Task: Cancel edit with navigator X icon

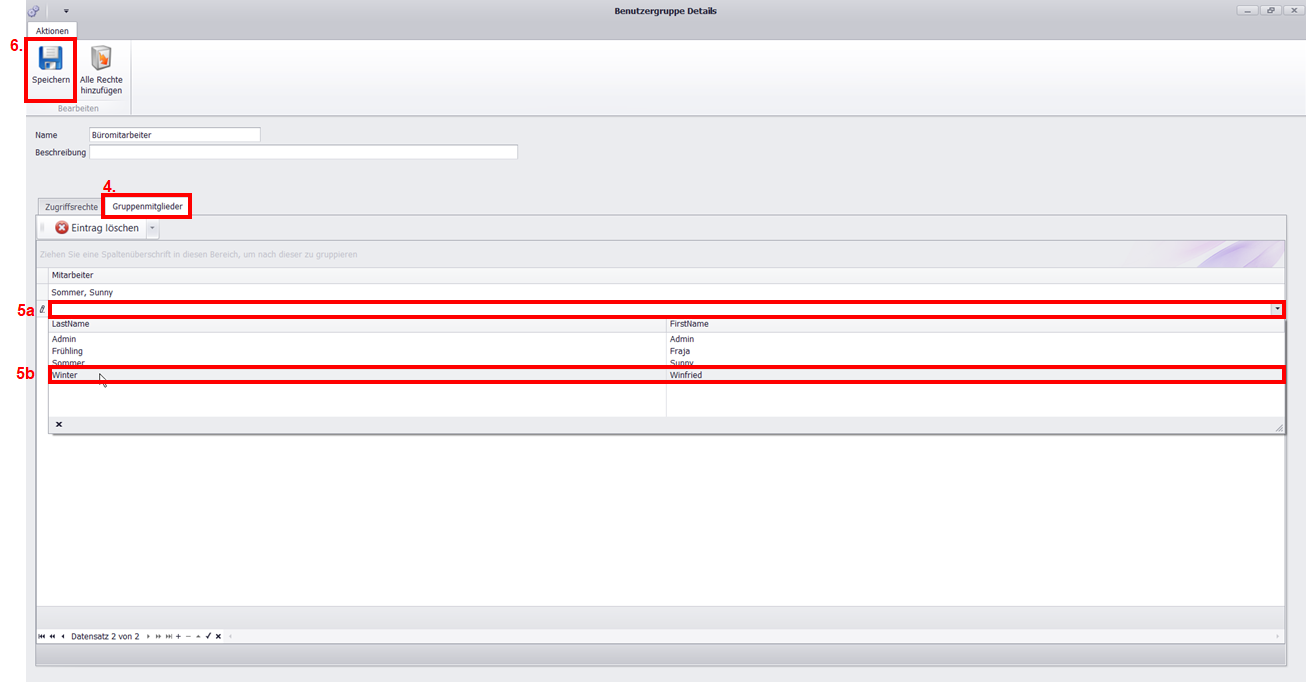Action: (x=218, y=636)
